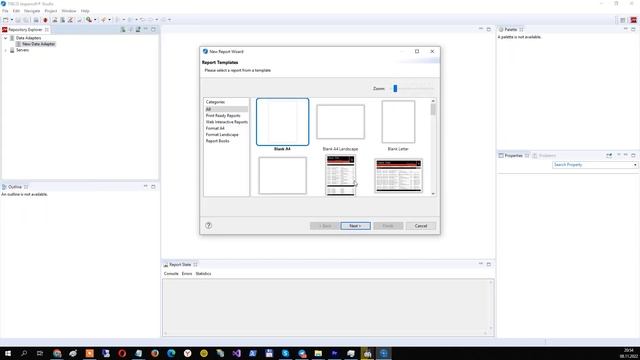Select Print Ready Reports category
Viewport: 640px width, 360px height.
pyautogui.click(x=223, y=116)
